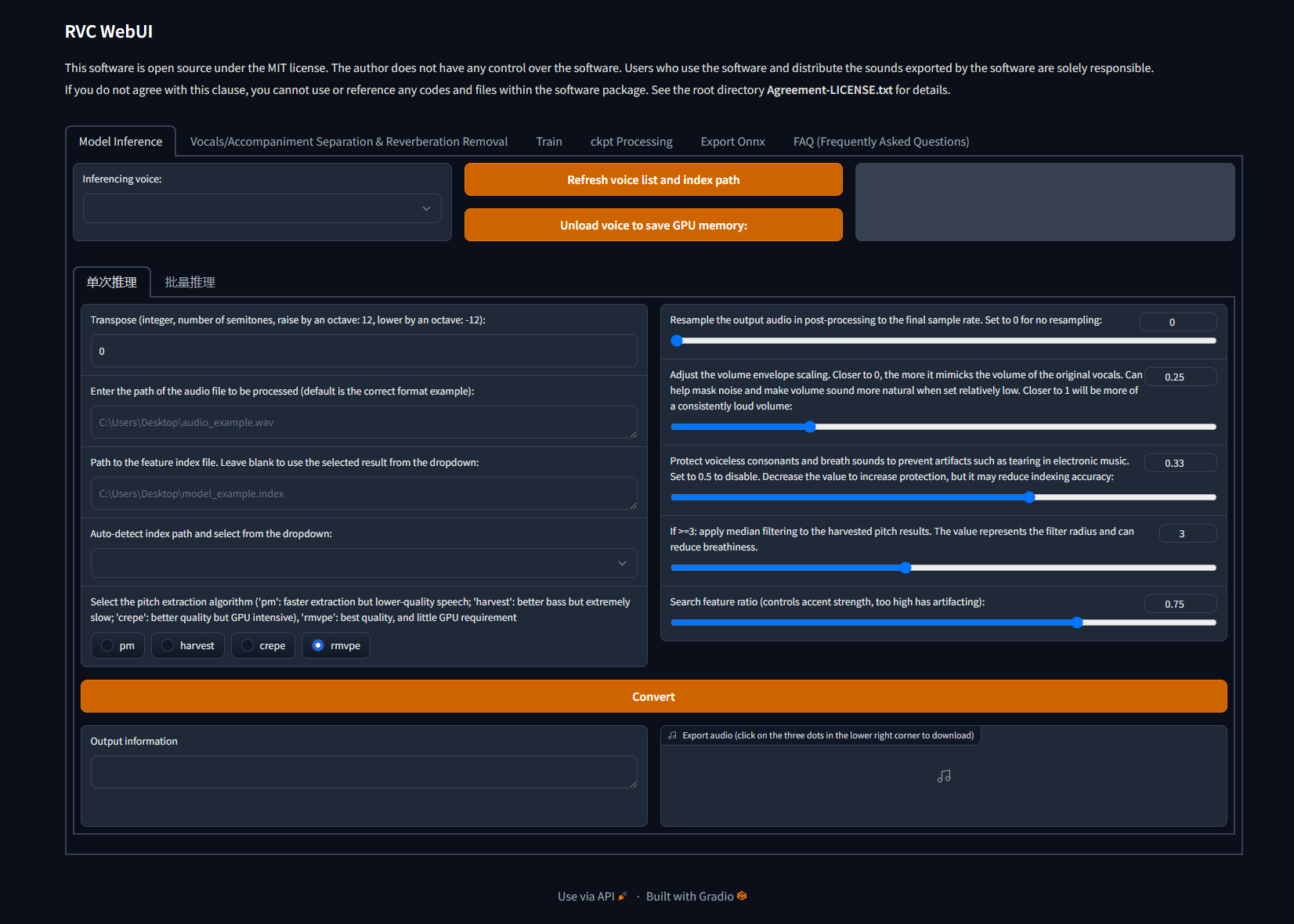Open Vocals/Accompaniment Separation & Reverberation Removal tab
The width and height of the screenshot is (1294, 924).
coord(349,142)
